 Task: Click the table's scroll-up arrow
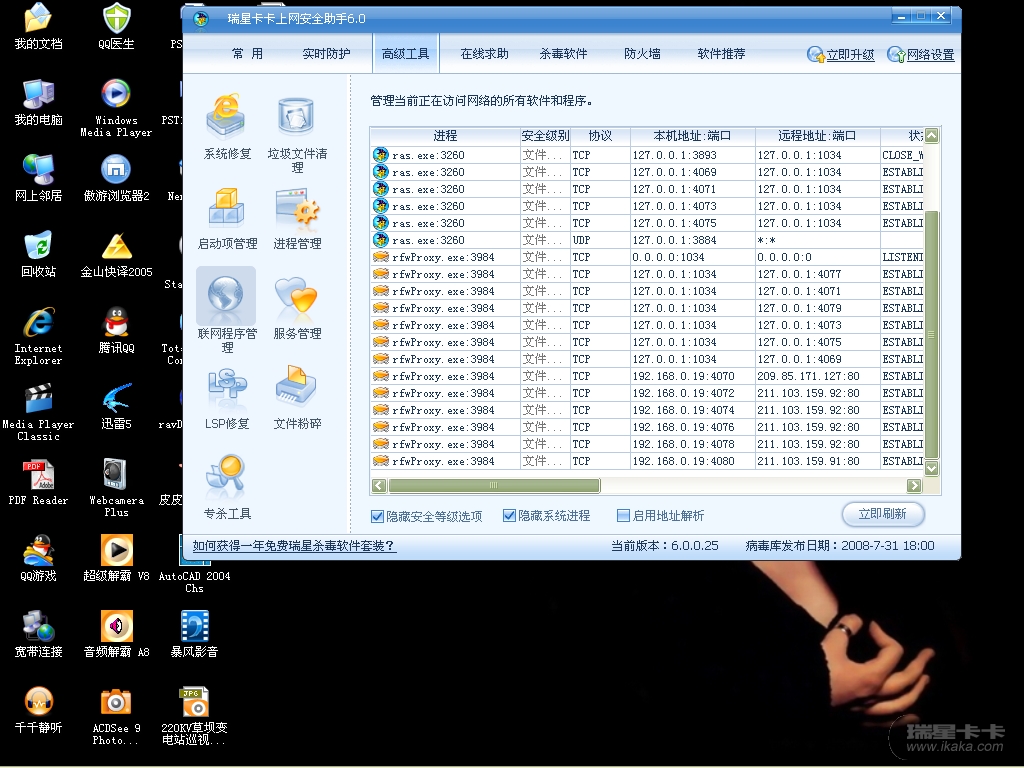pyautogui.click(x=931, y=135)
